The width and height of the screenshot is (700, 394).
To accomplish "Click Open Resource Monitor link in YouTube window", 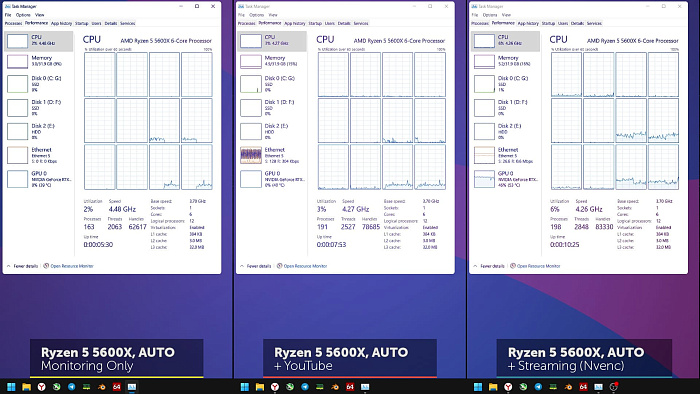I will click(305, 266).
